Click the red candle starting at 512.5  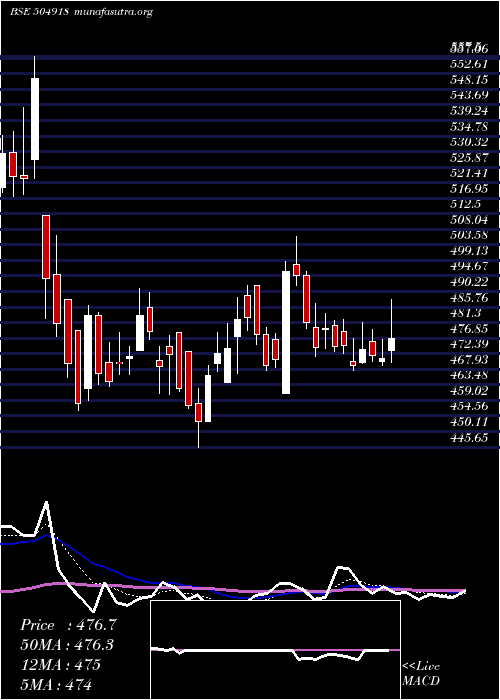coord(46,247)
